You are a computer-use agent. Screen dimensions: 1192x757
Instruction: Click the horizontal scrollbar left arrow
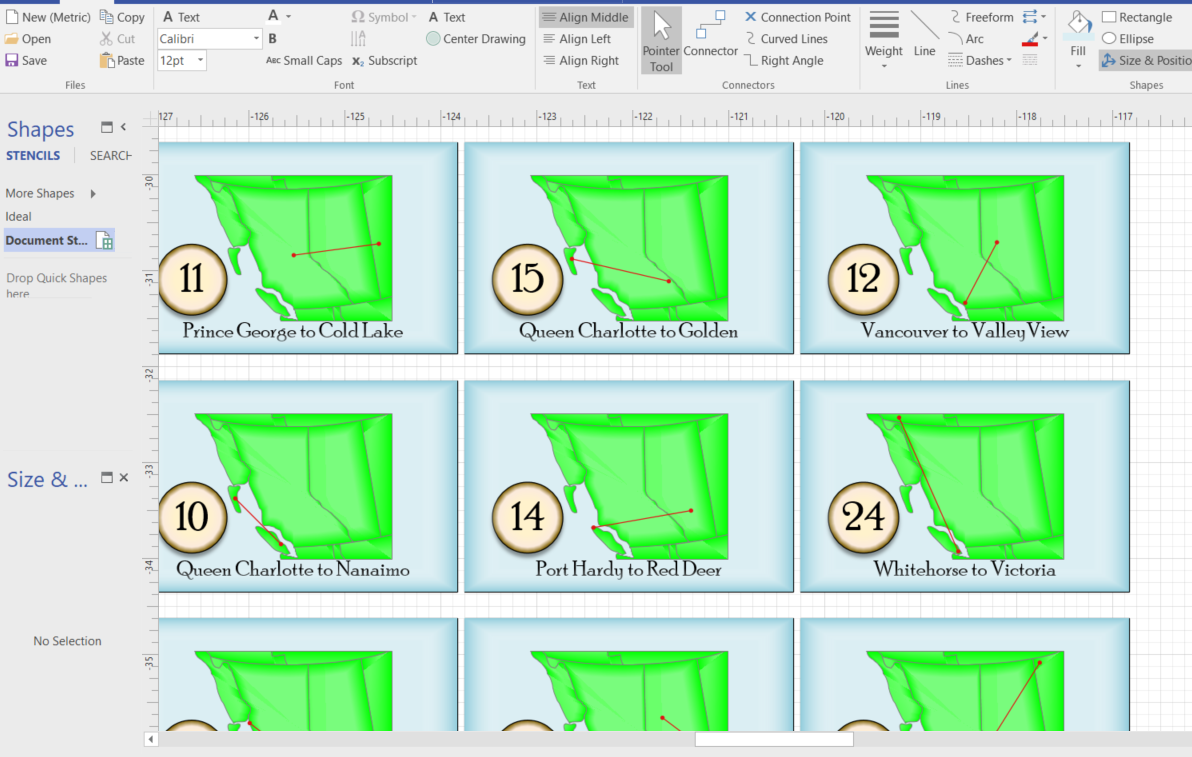(x=151, y=739)
